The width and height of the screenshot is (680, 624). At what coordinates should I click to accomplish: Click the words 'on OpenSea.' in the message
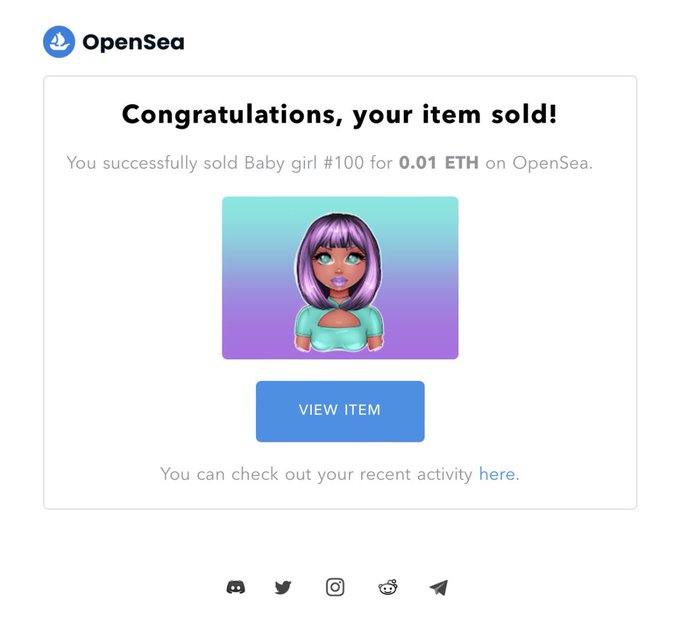(x=539, y=163)
